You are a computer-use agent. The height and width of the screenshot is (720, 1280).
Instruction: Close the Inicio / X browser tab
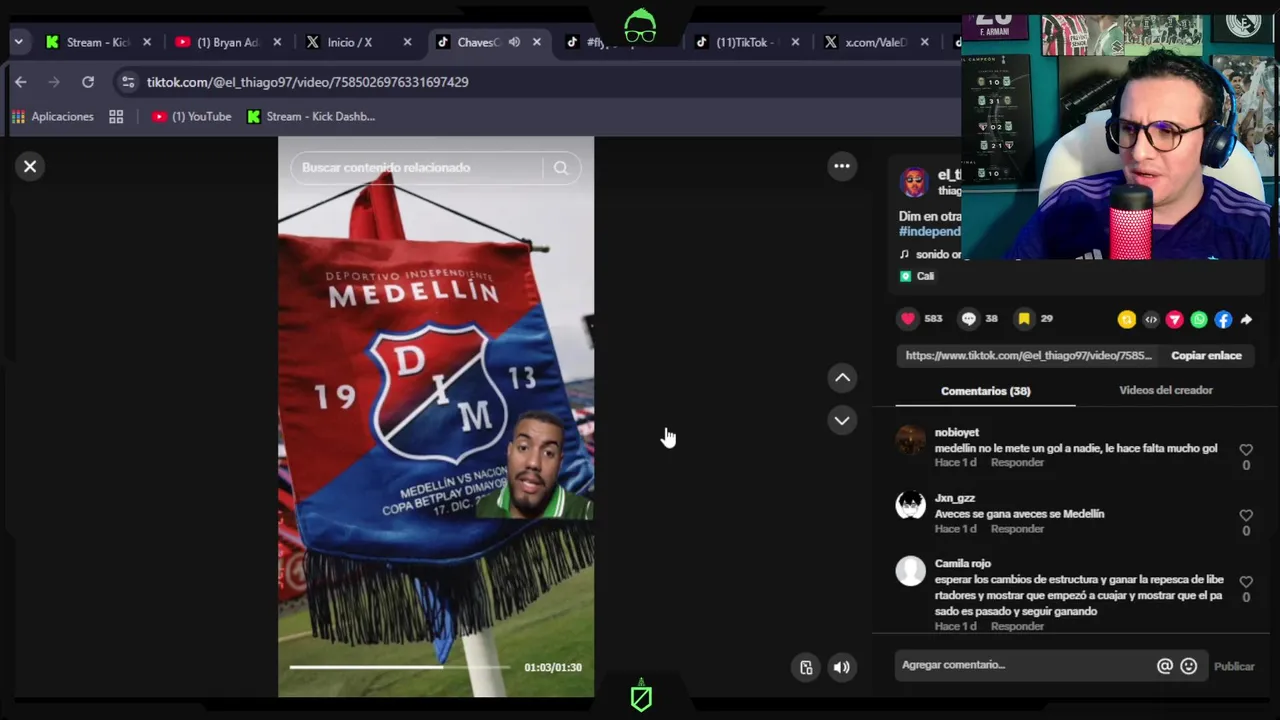407,42
